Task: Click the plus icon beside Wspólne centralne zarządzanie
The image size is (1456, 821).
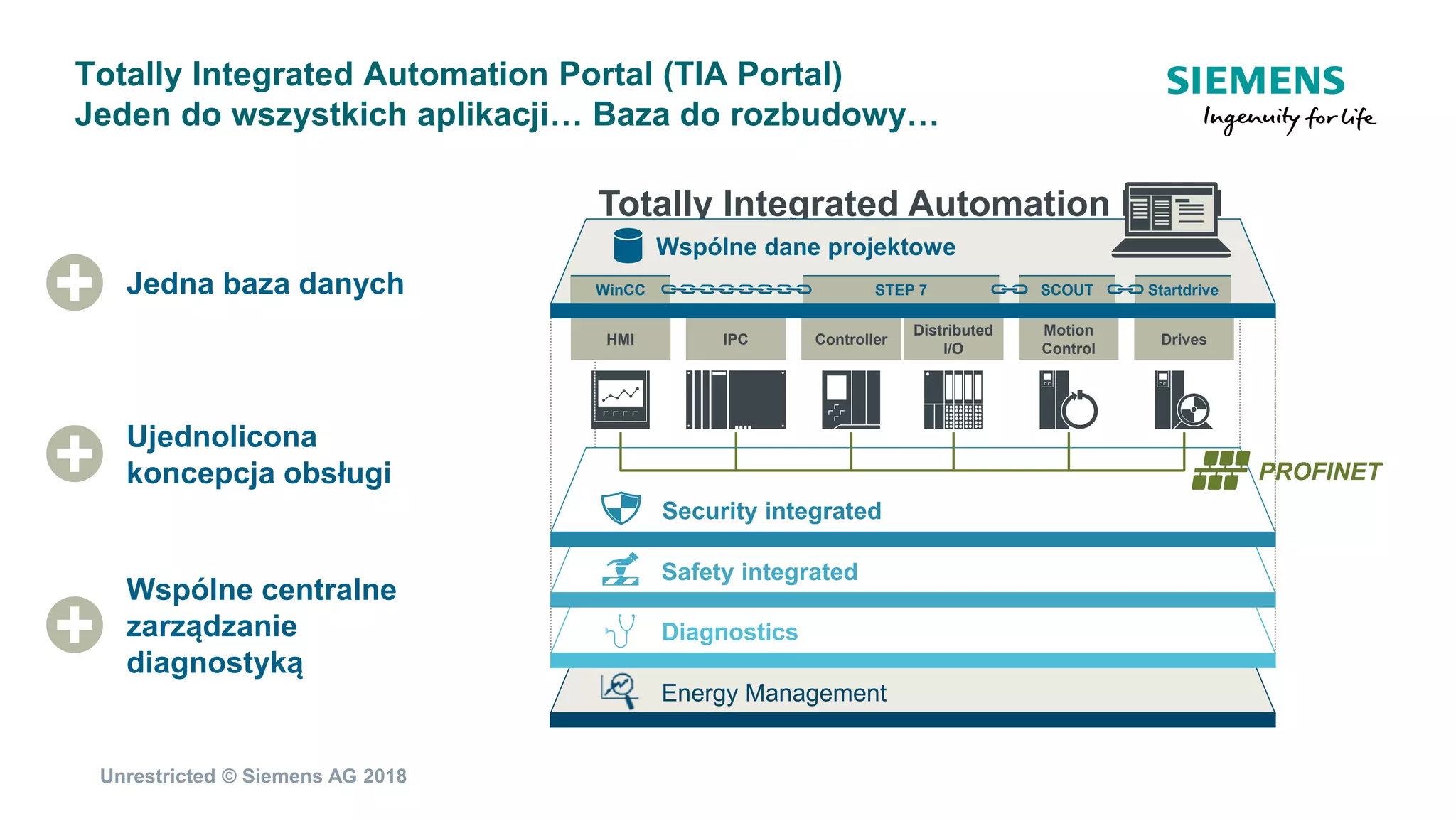Action: tap(75, 625)
